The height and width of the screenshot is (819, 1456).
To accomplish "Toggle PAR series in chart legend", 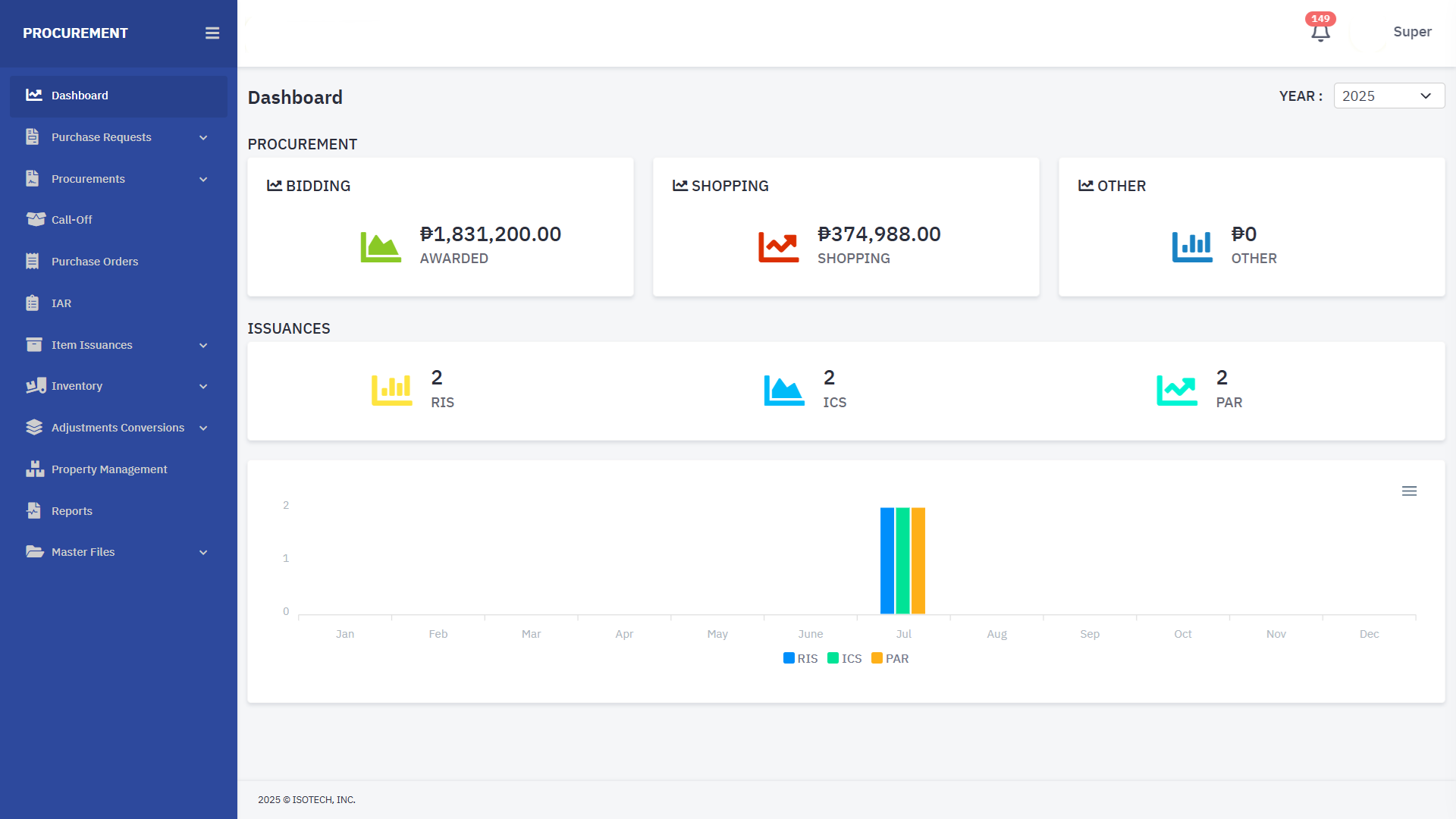I will tap(890, 658).
